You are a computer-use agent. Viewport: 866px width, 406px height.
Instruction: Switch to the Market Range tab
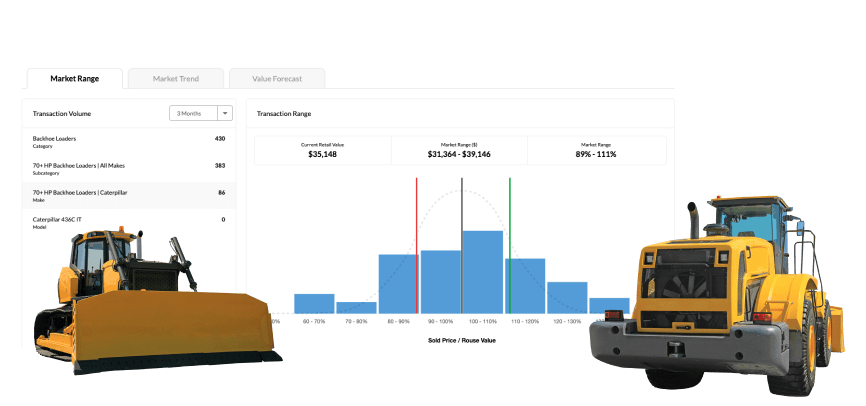74,78
